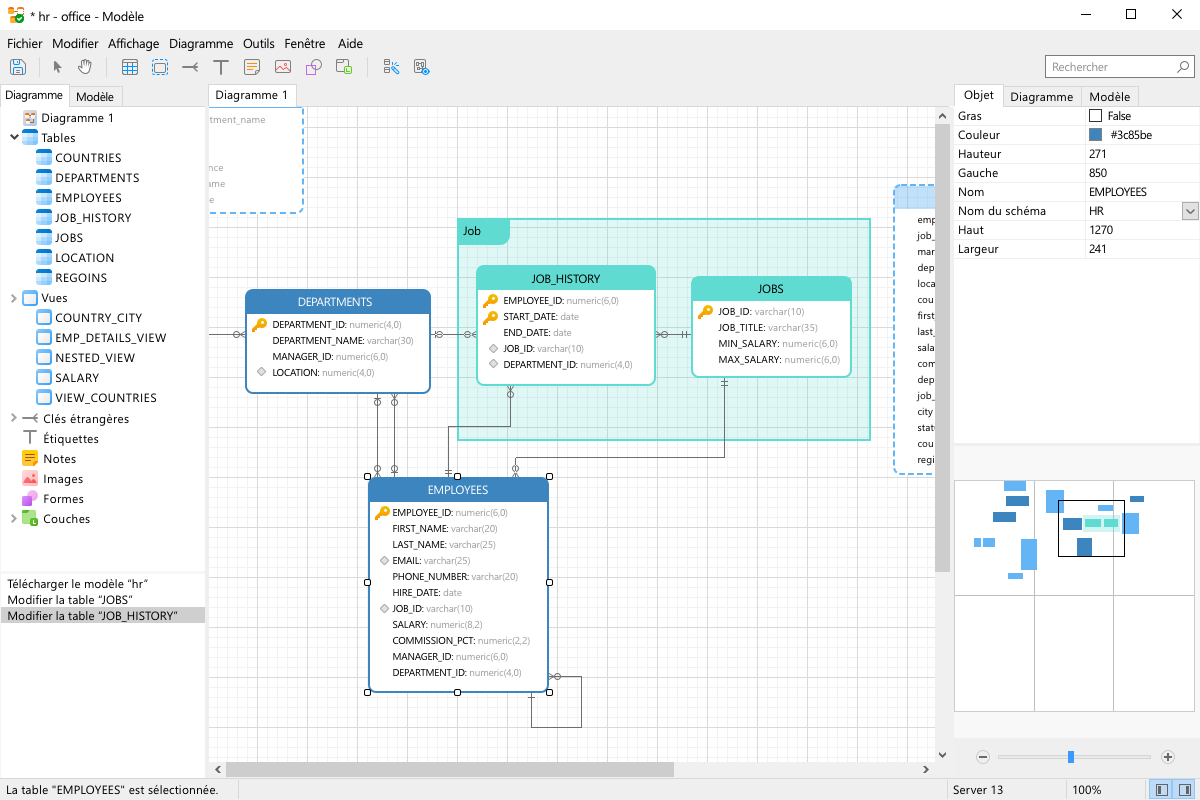Click the zoom out minus button

983,757
